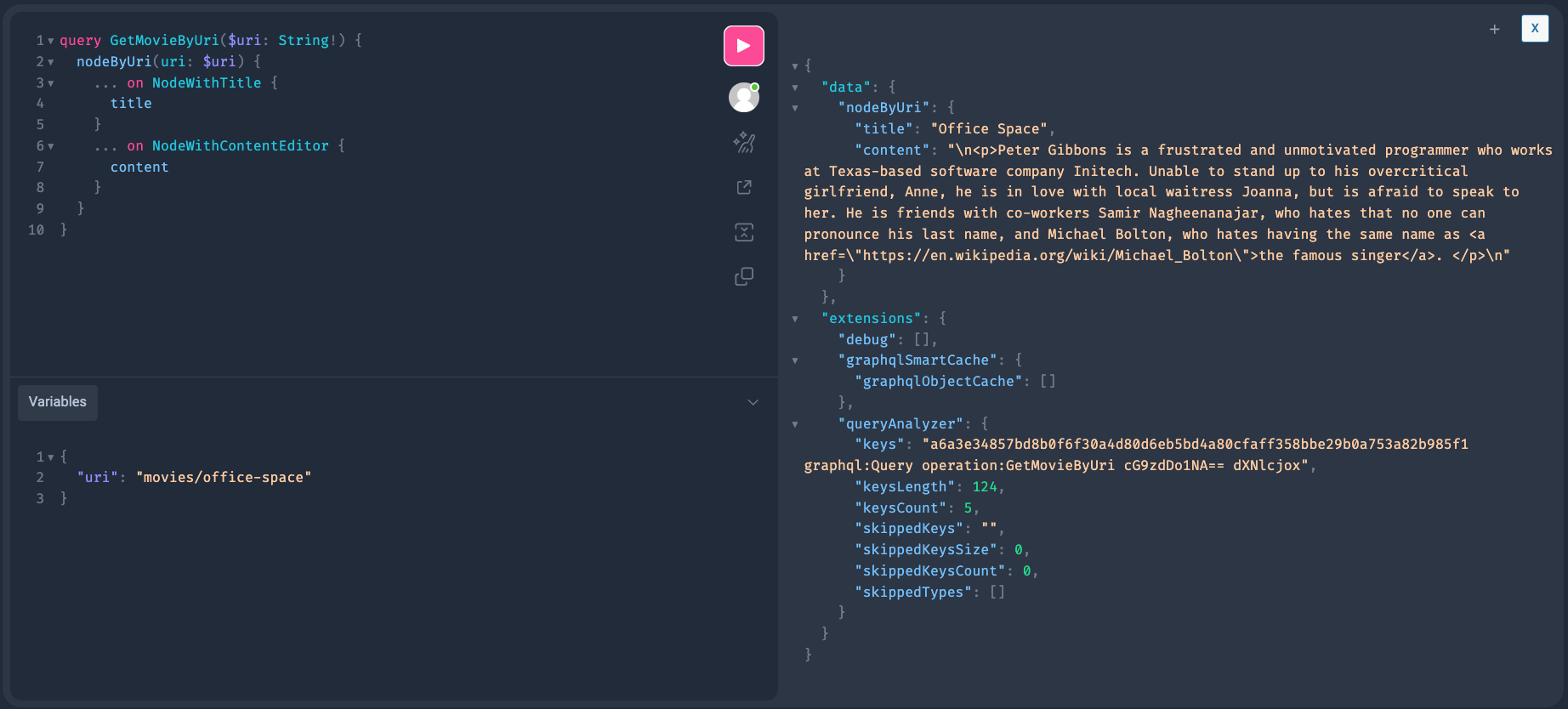Run the GetMovieByUri query with play button

click(744, 46)
